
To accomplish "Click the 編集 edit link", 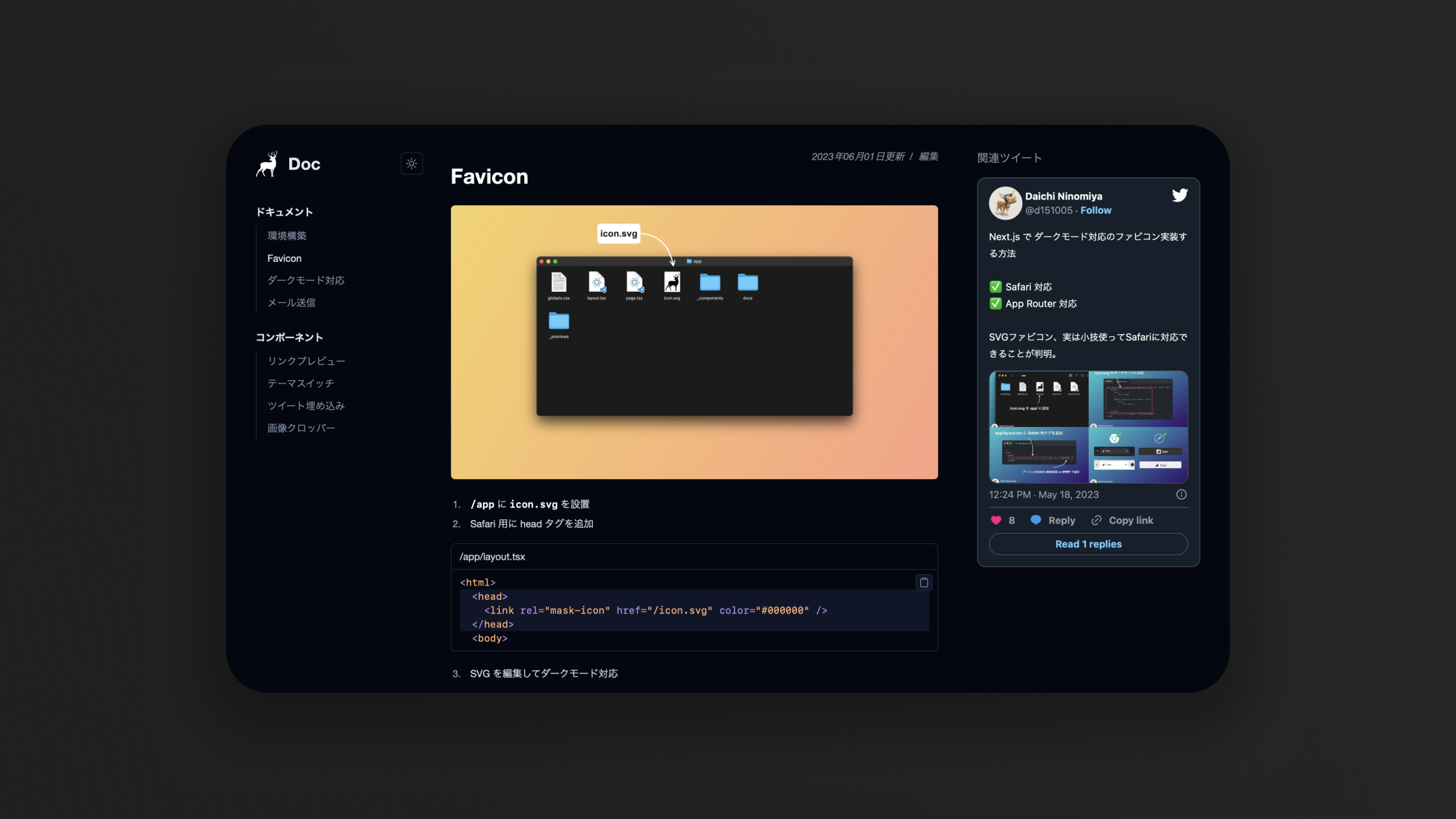I will [x=928, y=157].
